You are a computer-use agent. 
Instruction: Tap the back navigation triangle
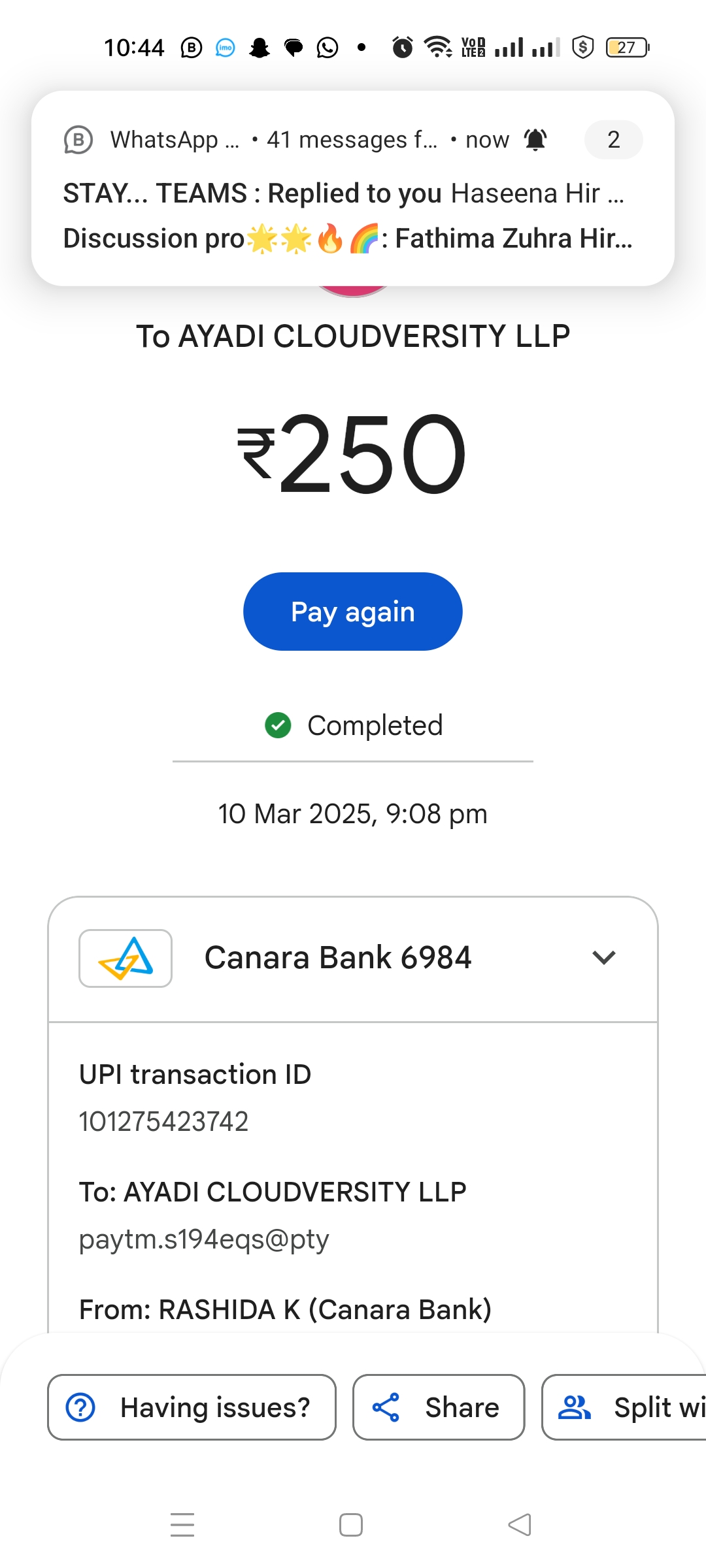pos(520,1525)
